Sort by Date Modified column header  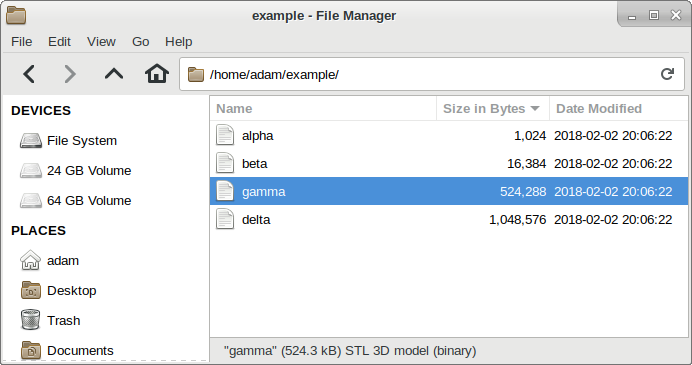pos(619,109)
